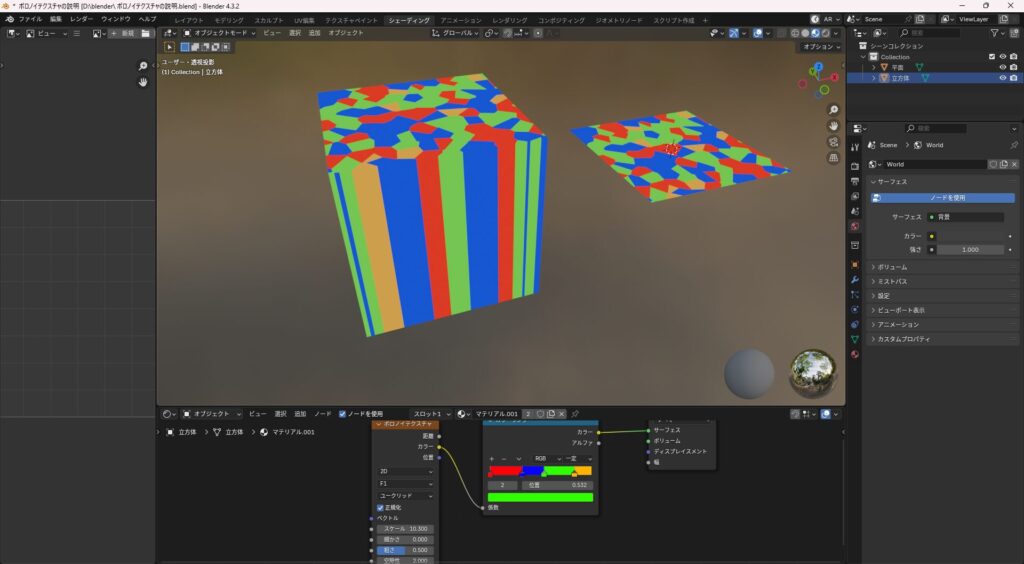
Task: Click 新規 new image button
Action: coord(123,33)
